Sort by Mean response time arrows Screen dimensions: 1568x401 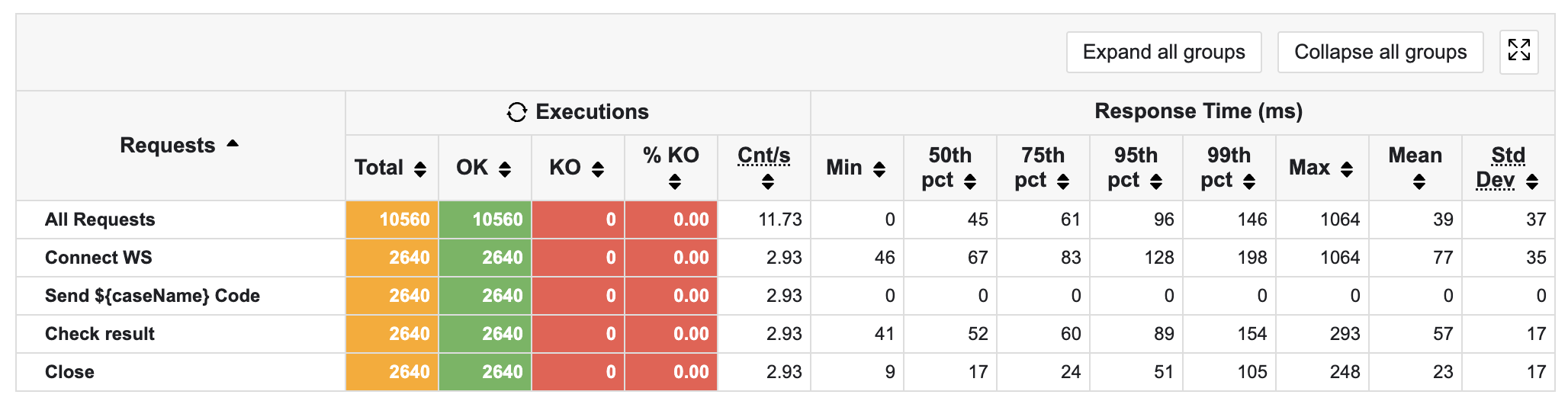click(1419, 181)
